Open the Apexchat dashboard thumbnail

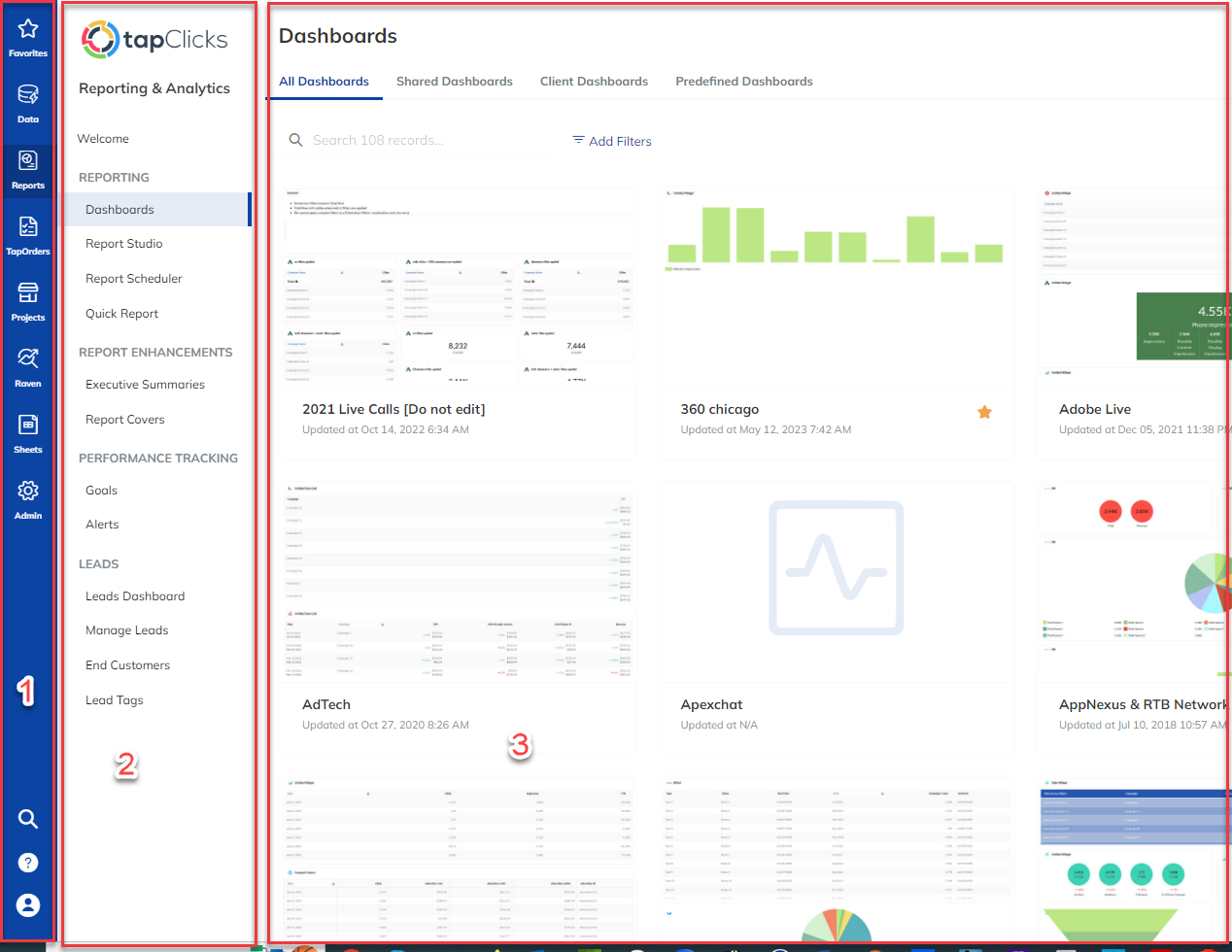pyautogui.click(x=836, y=568)
